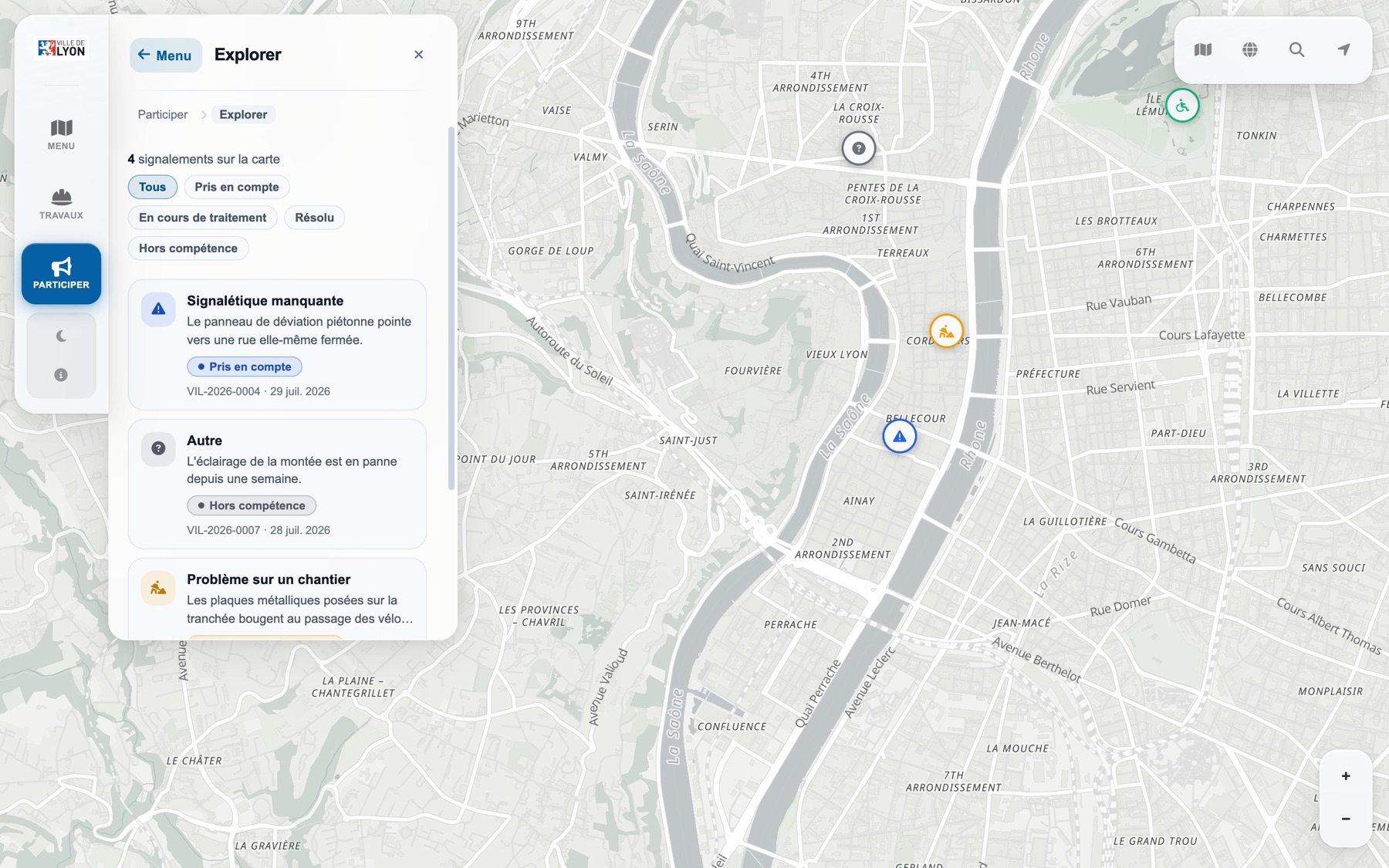1389x868 pixels.
Task: Click the Participer breadcrumb link
Action: point(163,114)
